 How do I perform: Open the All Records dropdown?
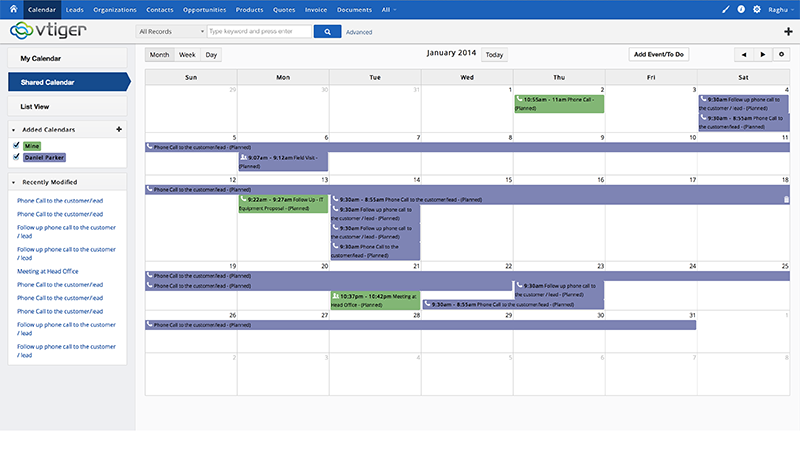tap(170, 32)
